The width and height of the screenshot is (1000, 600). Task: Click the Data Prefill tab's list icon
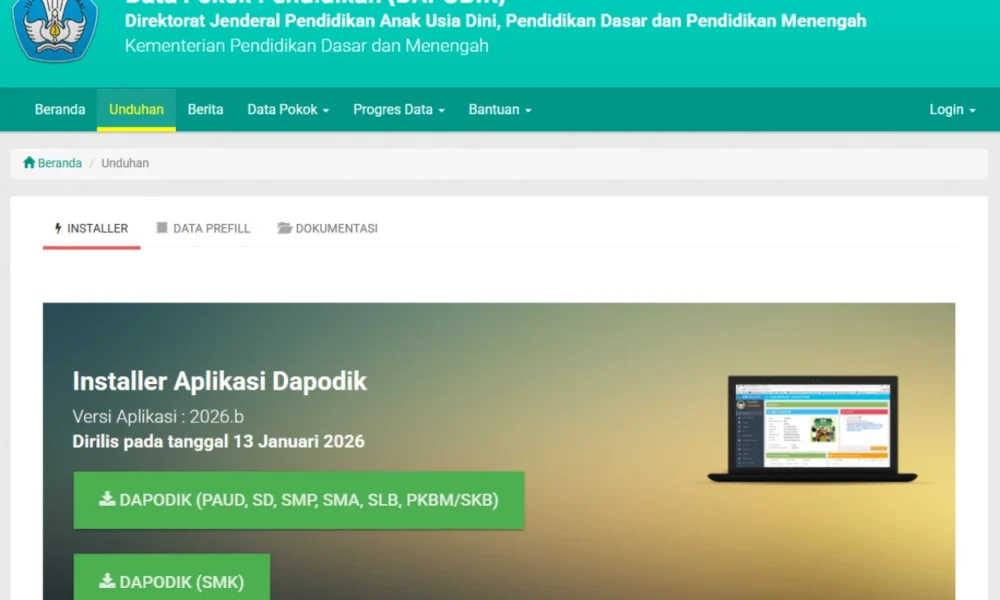pos(162,228)
